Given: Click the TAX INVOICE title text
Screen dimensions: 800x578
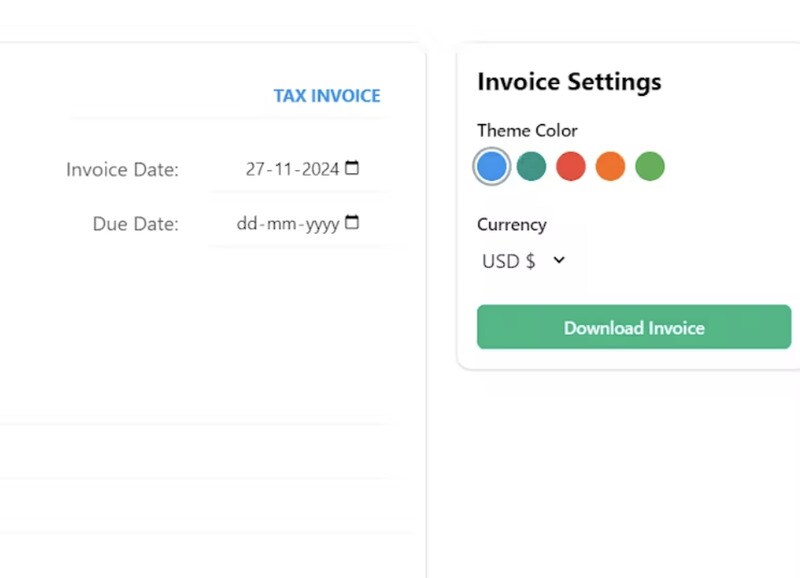Looking at the screenshot, I should pos(327,96).
